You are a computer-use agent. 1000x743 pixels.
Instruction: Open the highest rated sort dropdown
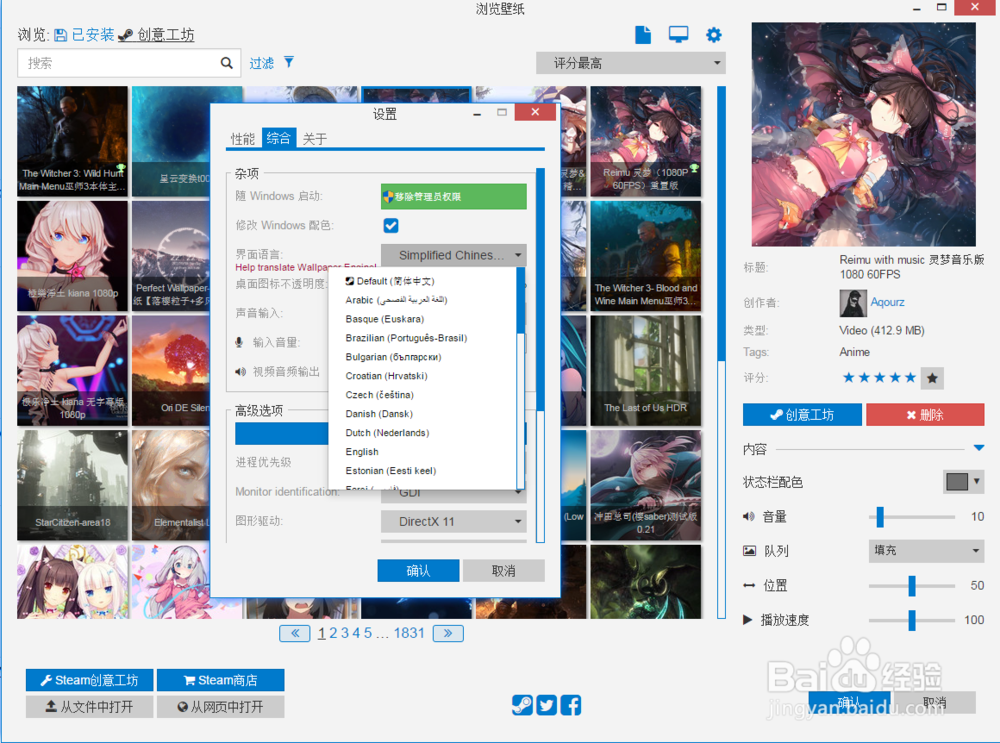[631, 63]
